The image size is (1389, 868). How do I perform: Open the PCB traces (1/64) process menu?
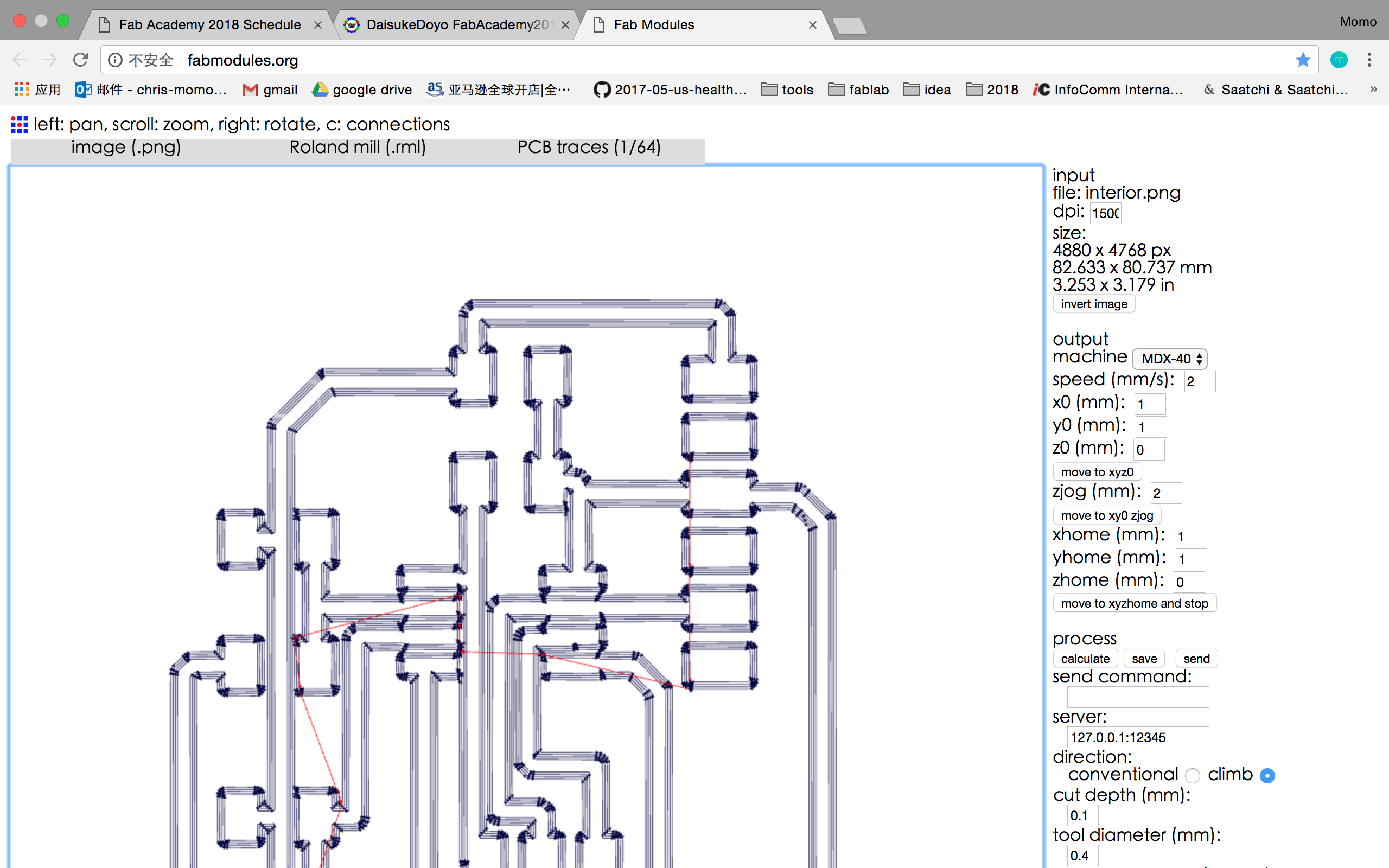pyautogui.click(x=589, y=148)
